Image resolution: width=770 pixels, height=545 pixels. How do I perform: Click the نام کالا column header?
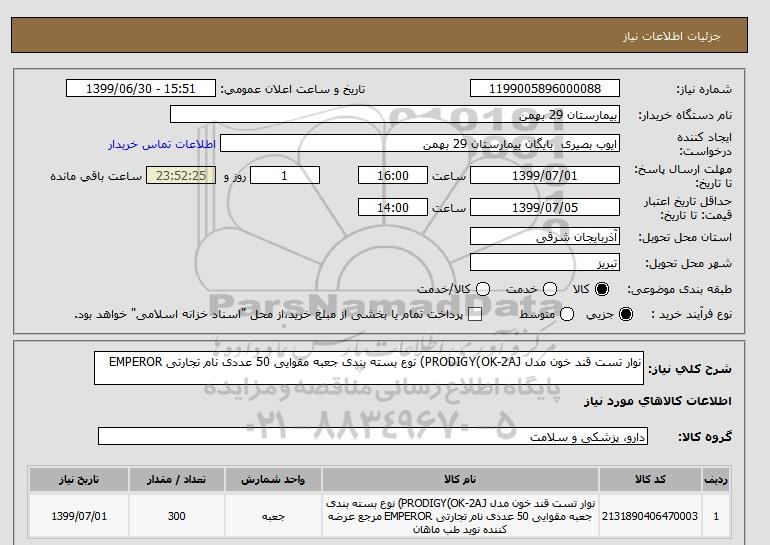(x=460, y=480)
